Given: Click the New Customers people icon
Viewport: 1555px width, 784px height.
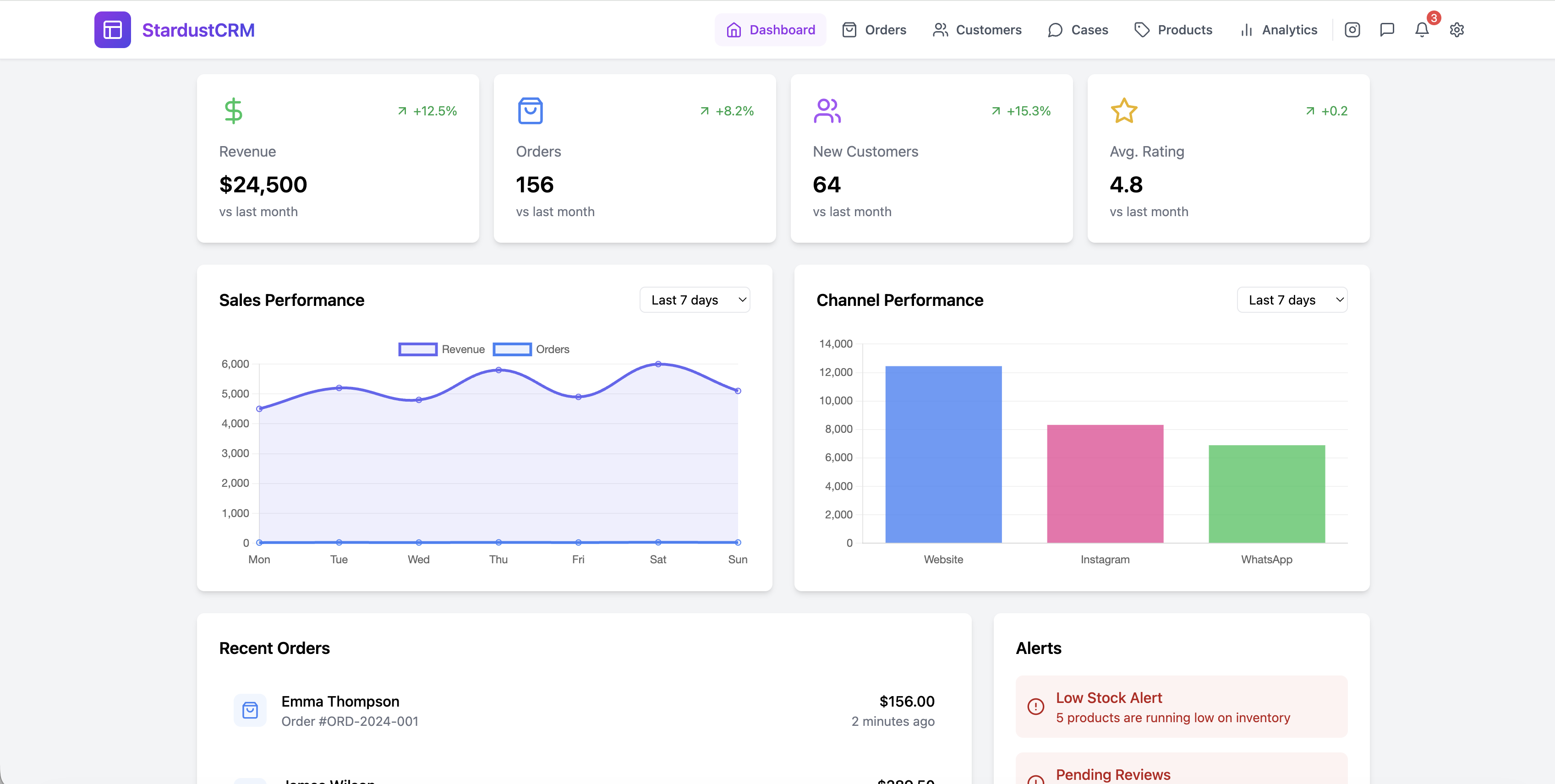Looking at the screenshot, I should [x=827, y=111].
